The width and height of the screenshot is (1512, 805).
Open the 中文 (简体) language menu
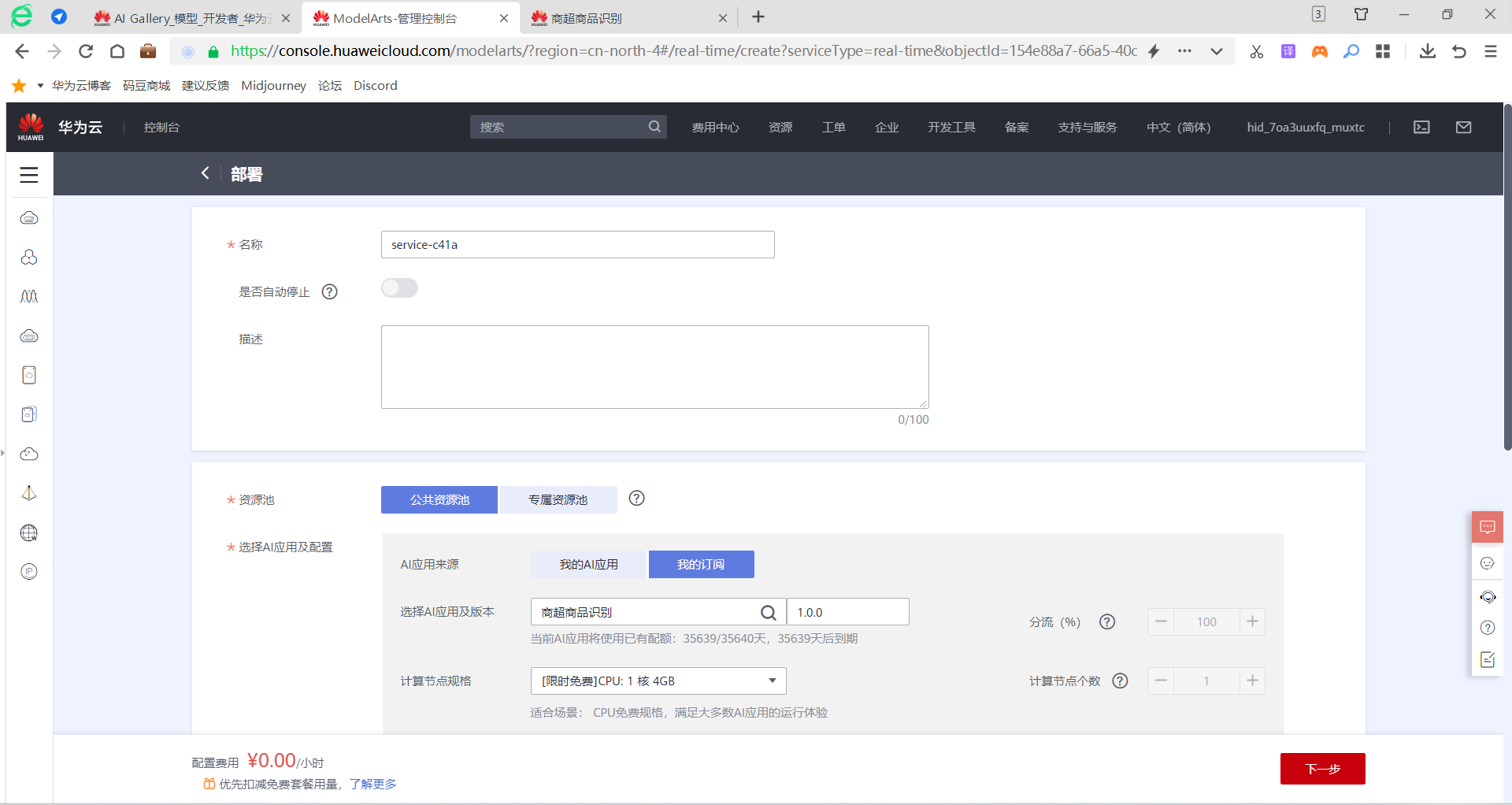coord(1179,127)
